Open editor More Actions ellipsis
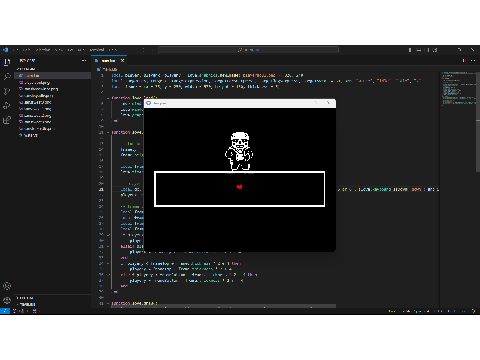 click(x=473, y=60)
